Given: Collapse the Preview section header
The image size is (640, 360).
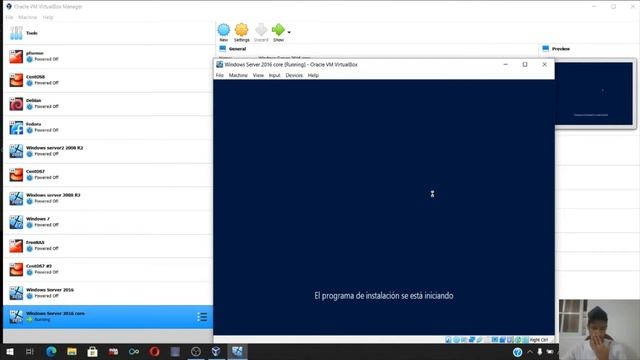Looking at the screenshot, I should [x=561, y=49].
